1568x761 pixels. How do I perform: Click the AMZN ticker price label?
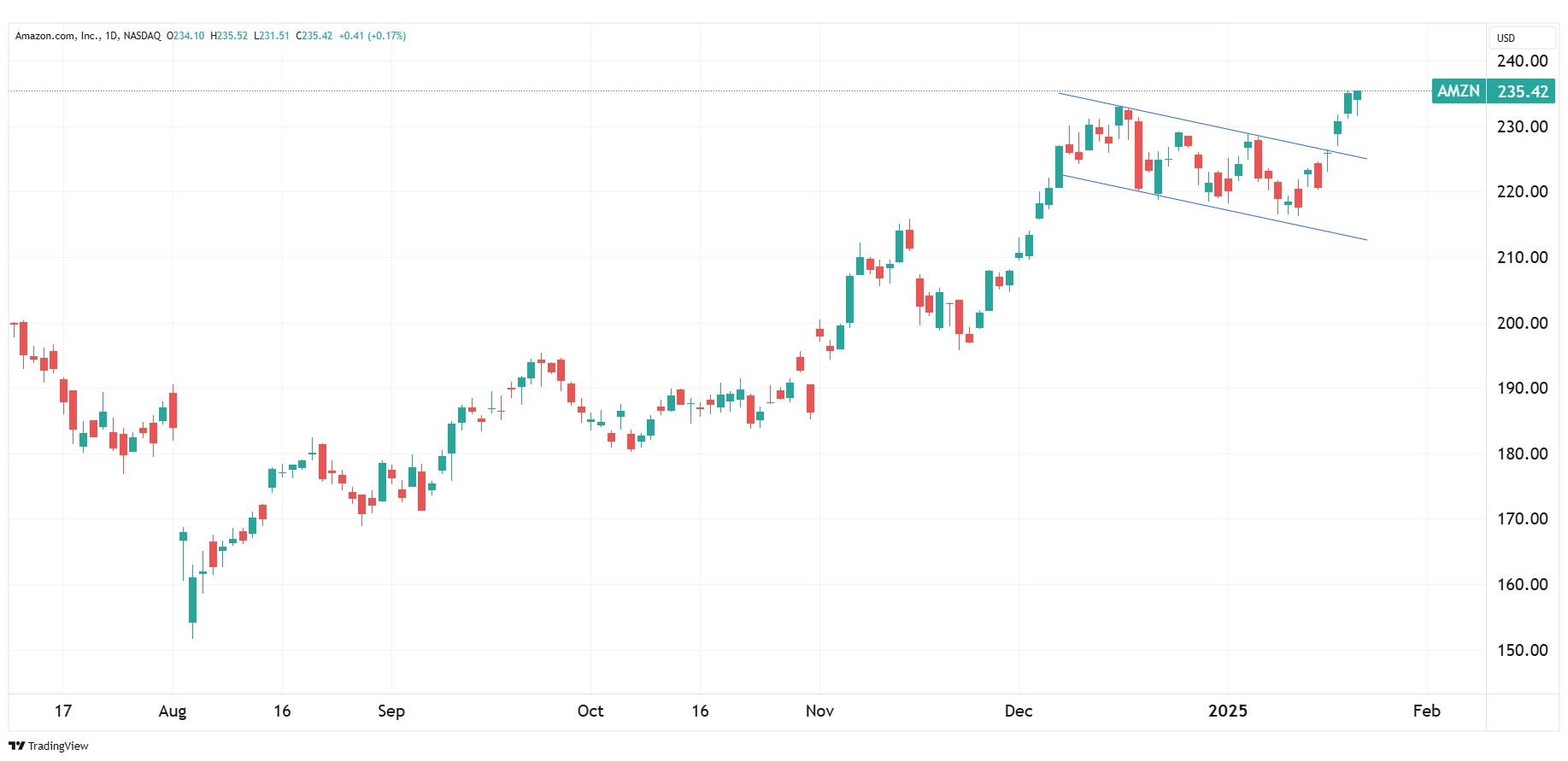point(1459,91)
